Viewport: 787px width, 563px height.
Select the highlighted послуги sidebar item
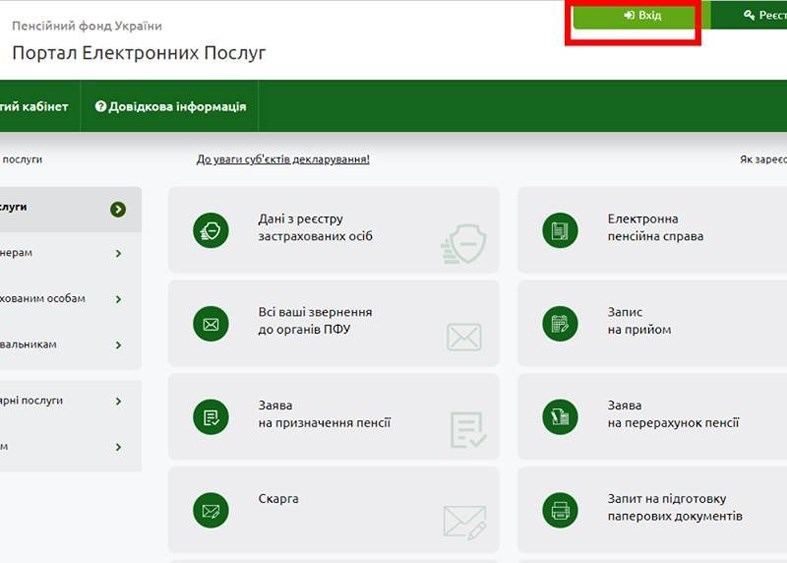click(x=70, y=209)
